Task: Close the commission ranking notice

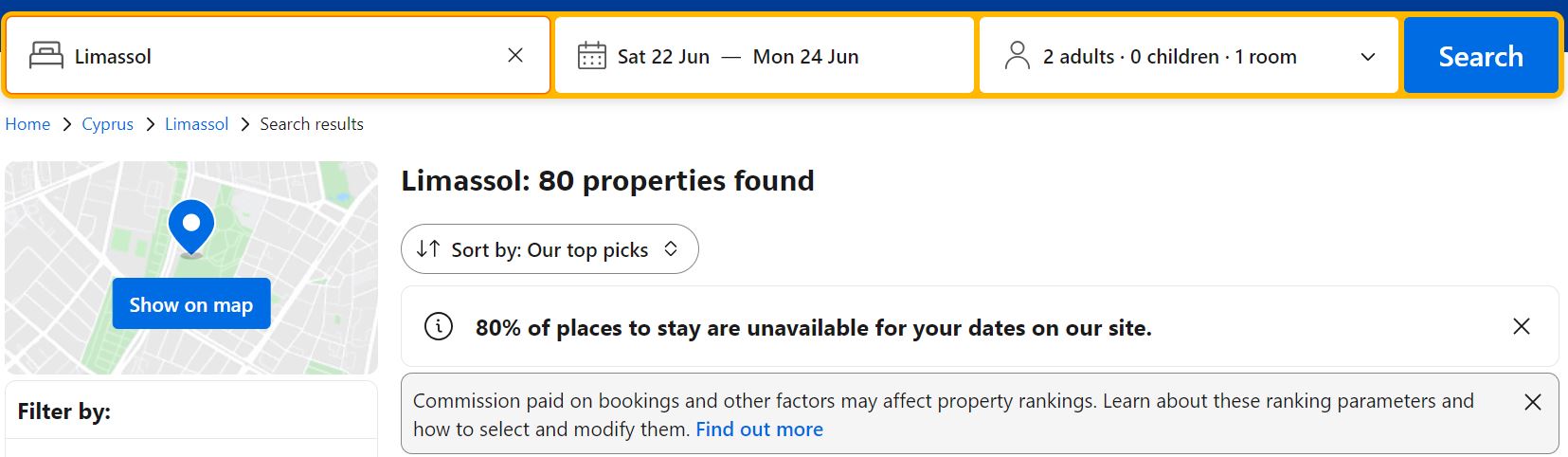Action: click(x=1533, y=402)
